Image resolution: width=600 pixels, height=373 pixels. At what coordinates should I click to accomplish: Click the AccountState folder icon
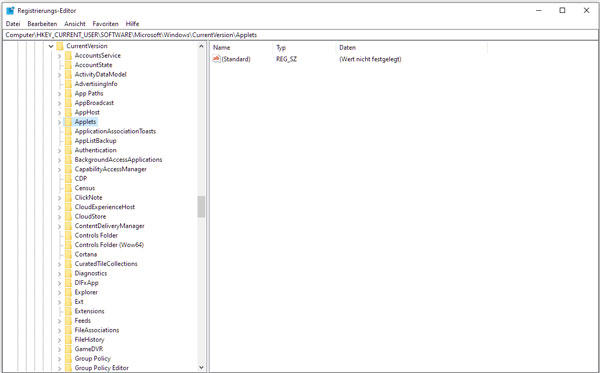coord(68,65)
